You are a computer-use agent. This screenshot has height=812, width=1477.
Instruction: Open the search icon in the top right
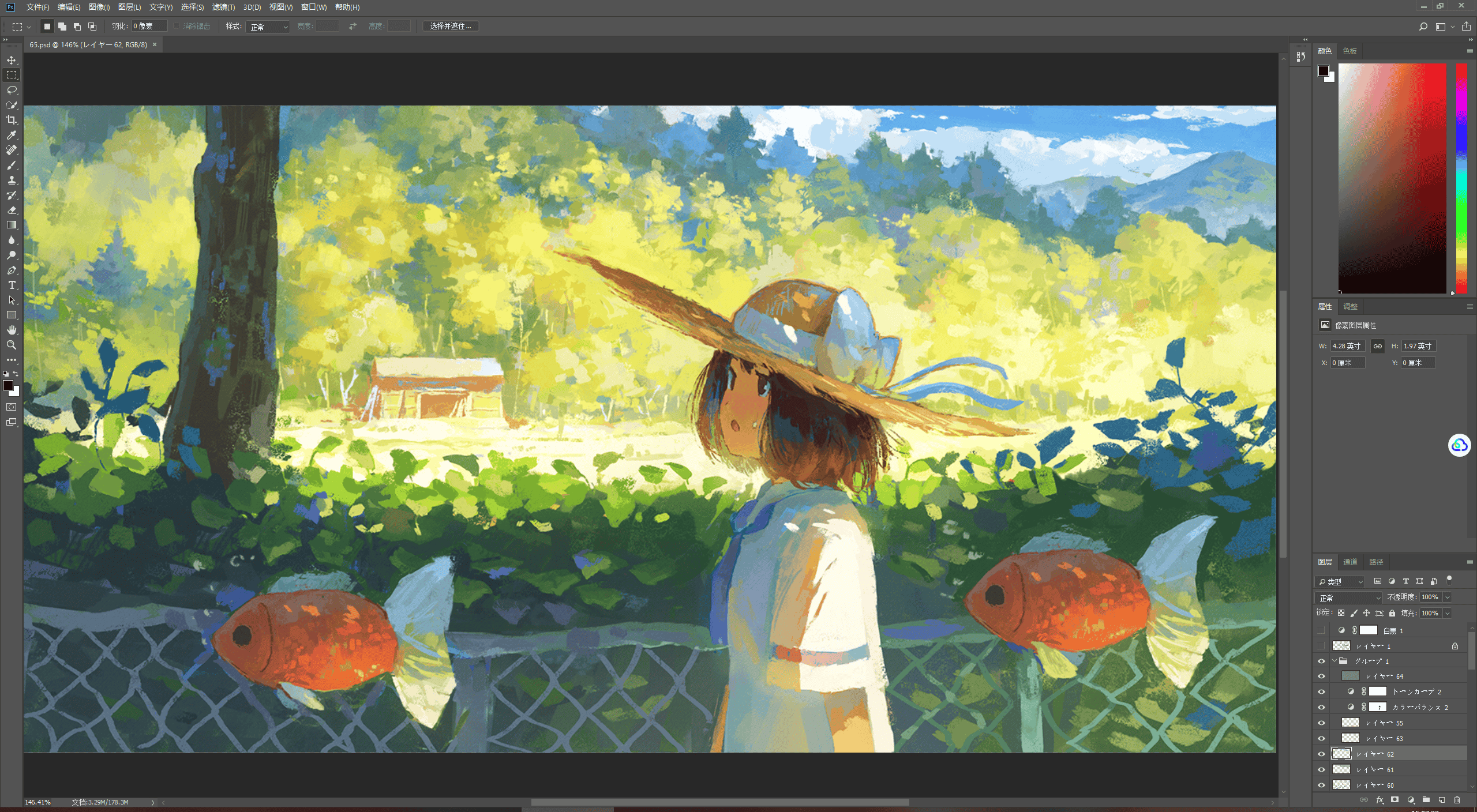[1423, 27]
